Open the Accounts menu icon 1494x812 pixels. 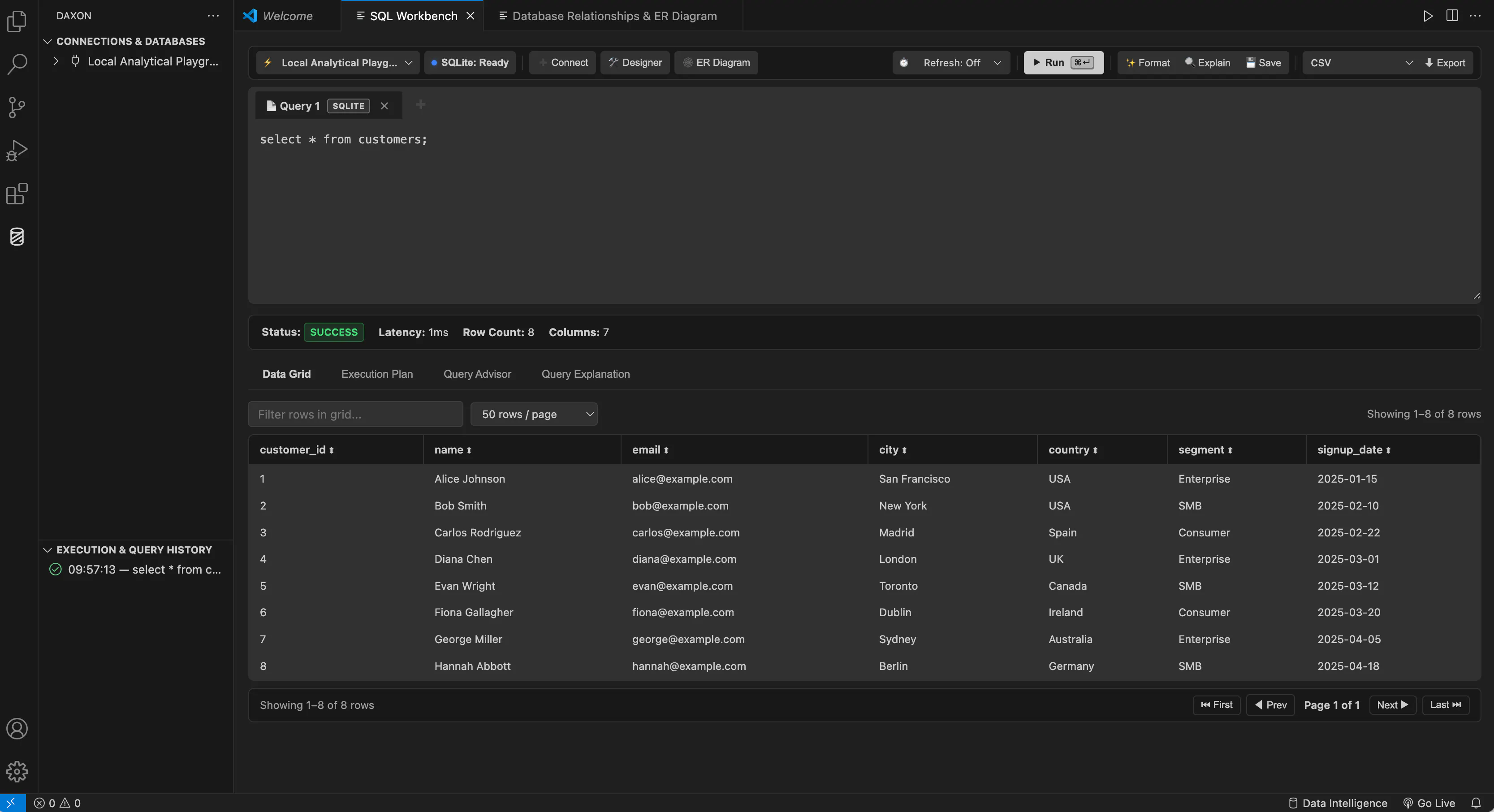tap(17, 729)
